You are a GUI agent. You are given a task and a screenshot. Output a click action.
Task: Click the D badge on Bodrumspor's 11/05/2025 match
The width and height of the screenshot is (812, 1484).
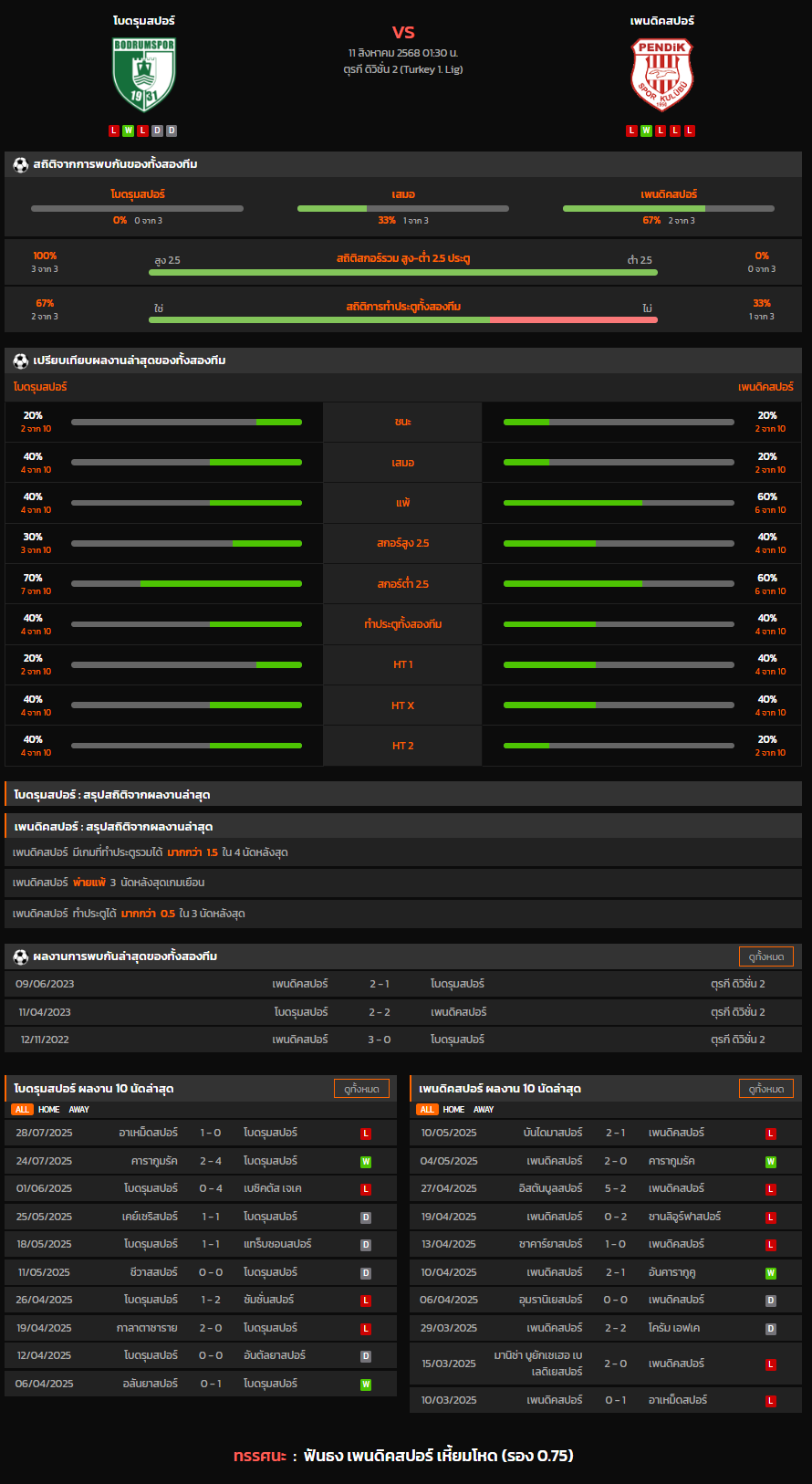click(366, 1273)
